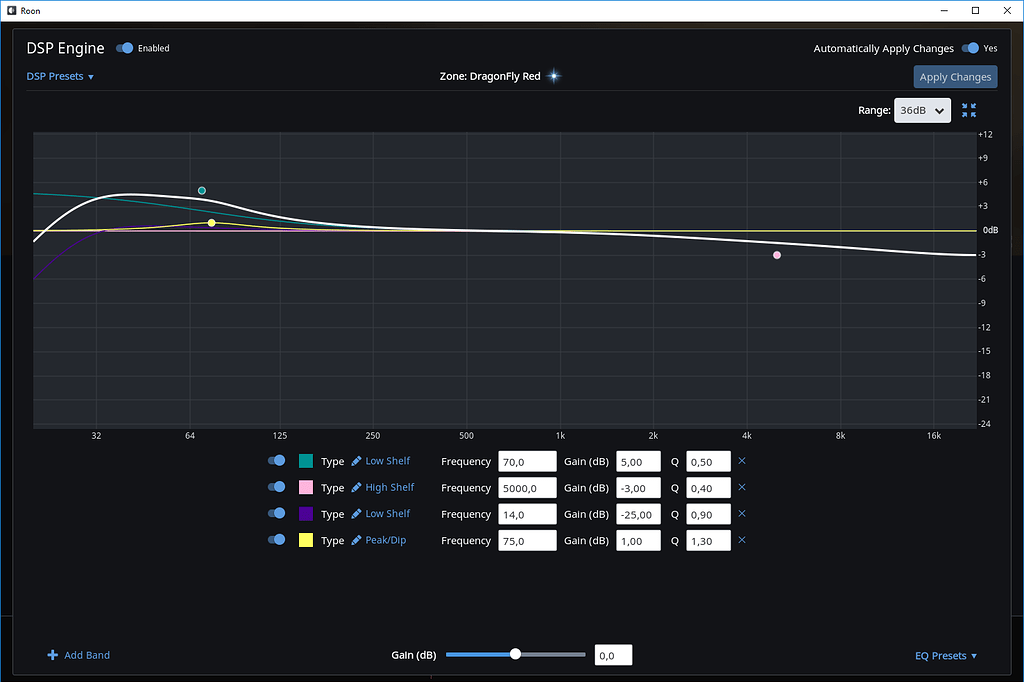Disable the DSP Engine
1024x682 pixels.
coord(124,47)
